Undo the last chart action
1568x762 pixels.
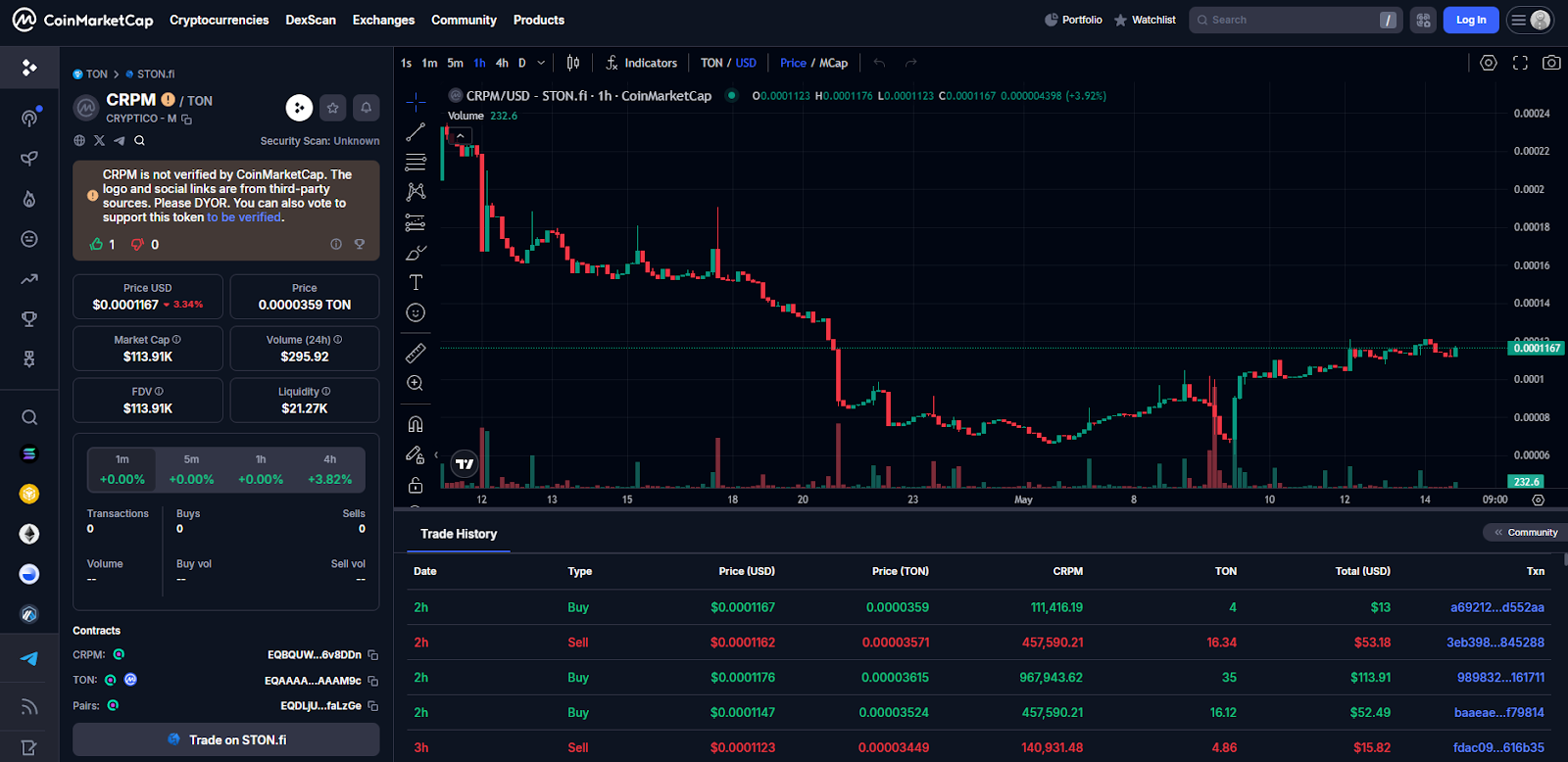coord(879,63)
